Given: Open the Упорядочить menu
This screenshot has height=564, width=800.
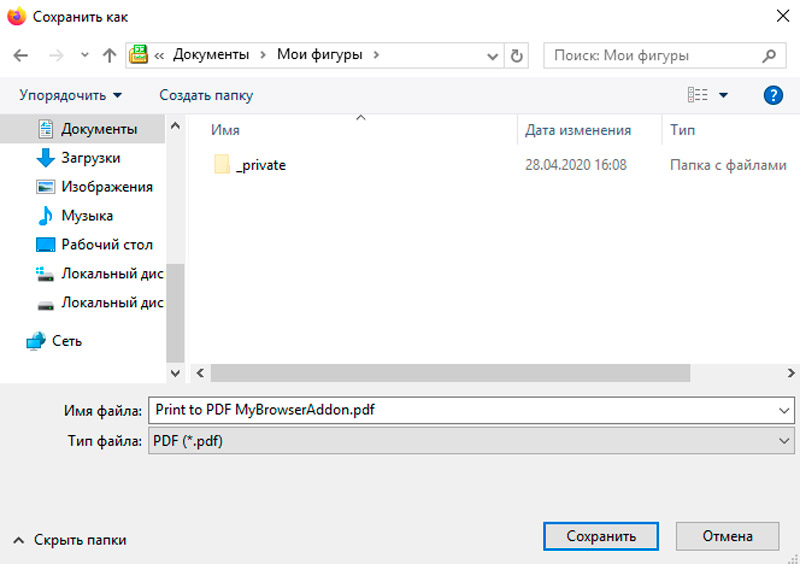Looking at the screenshot, I should point(70,95).
